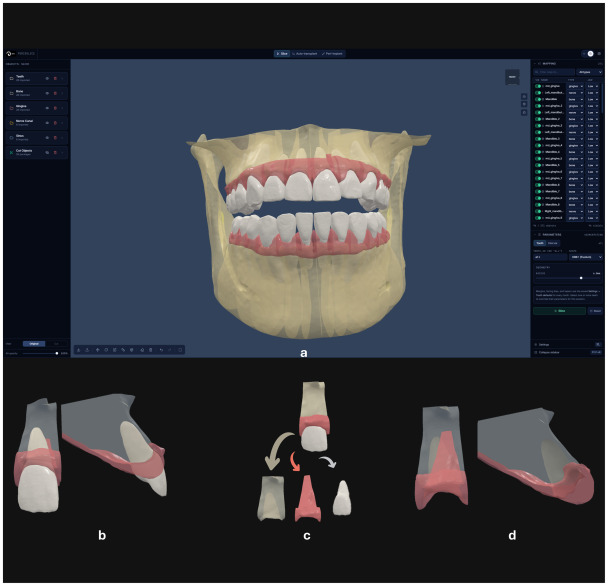Click the redo arrow in the viewport bottom toolbar
The height and width of the screenshot is (586, 608).
tap(169, 350)
